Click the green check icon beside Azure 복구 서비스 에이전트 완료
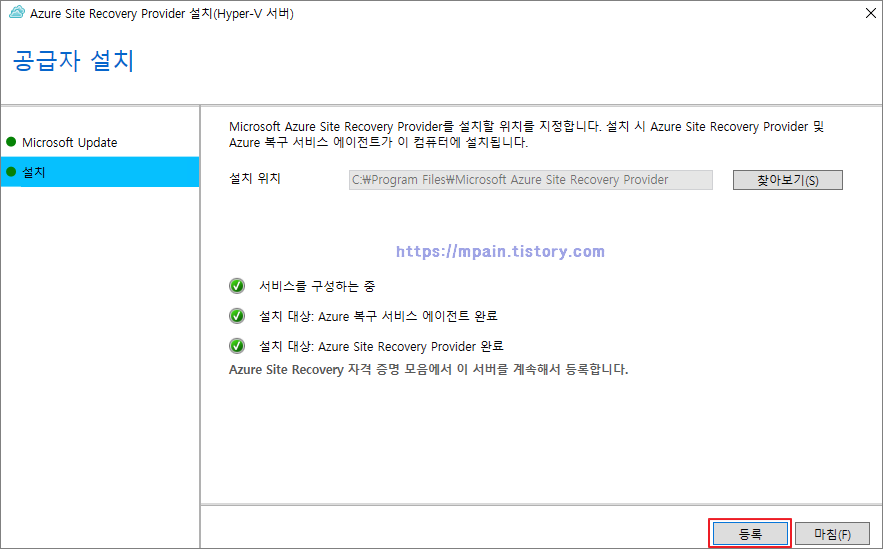 pyautogui.click(x=237, y=316)
